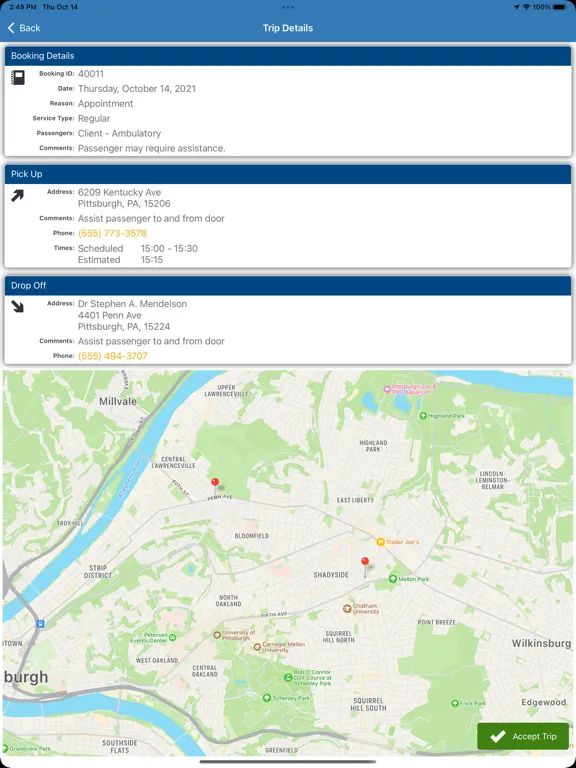Tap the Point Breeze map label

436,623
